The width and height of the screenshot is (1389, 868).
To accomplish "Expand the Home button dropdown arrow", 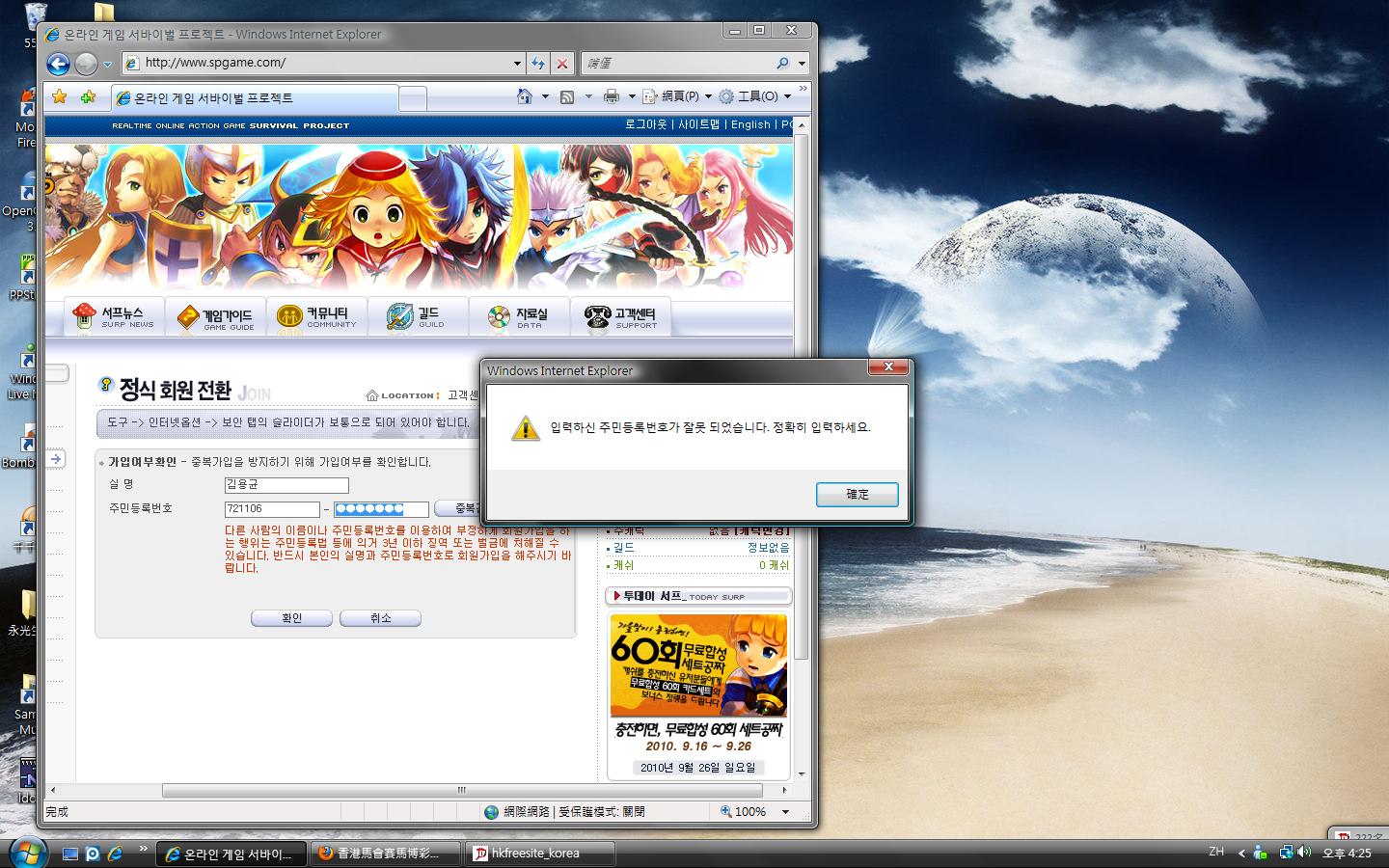I will coord(545,96).
